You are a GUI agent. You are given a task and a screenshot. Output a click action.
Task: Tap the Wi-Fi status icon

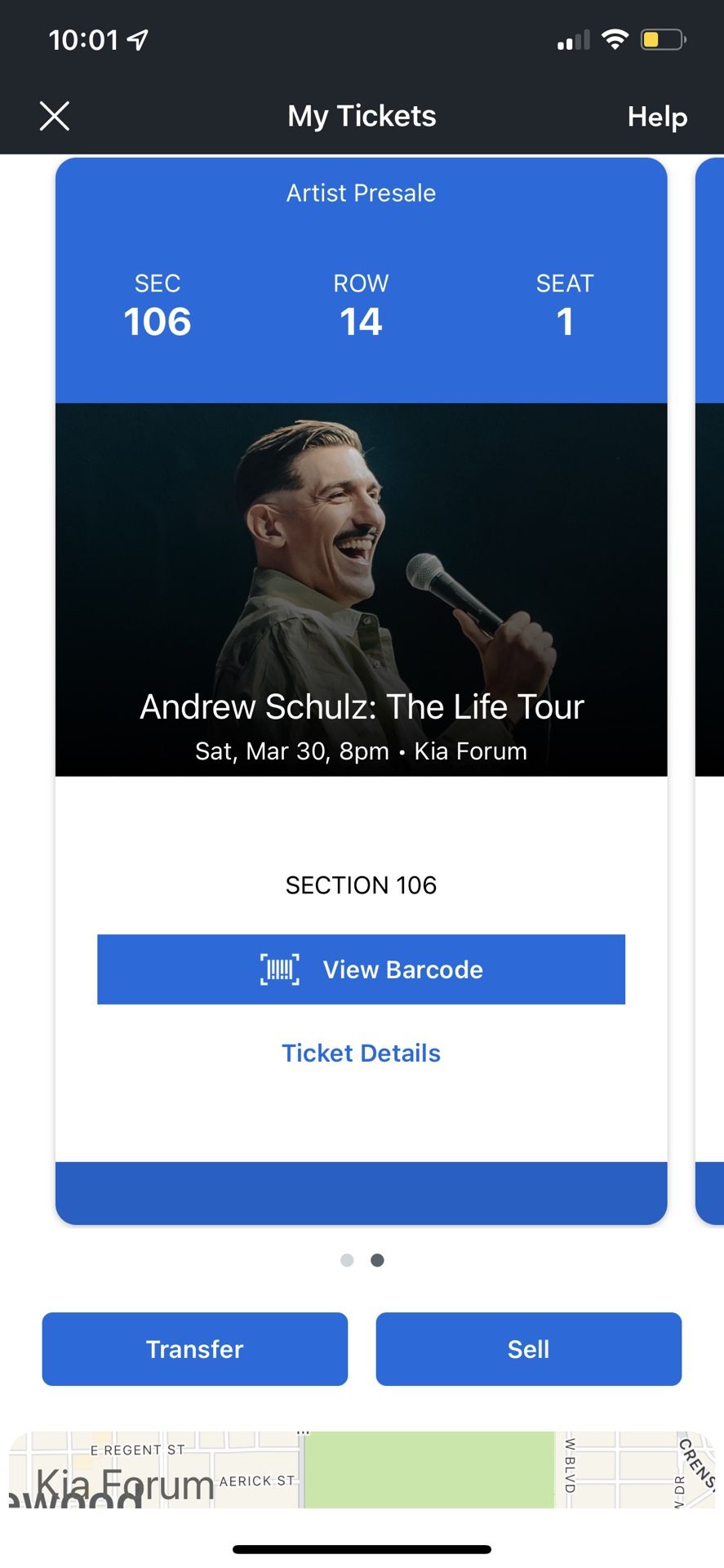click(x=615, y=38)
